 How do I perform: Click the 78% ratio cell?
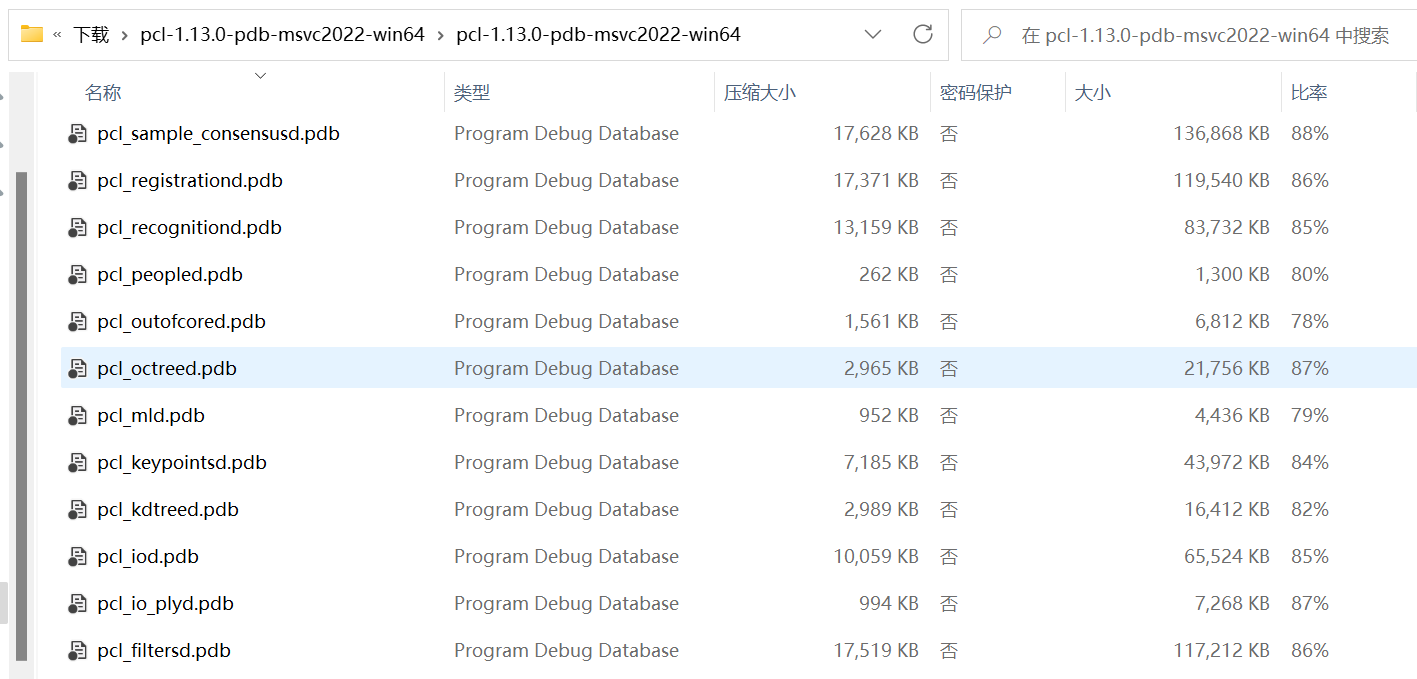tap(1310, 322)
